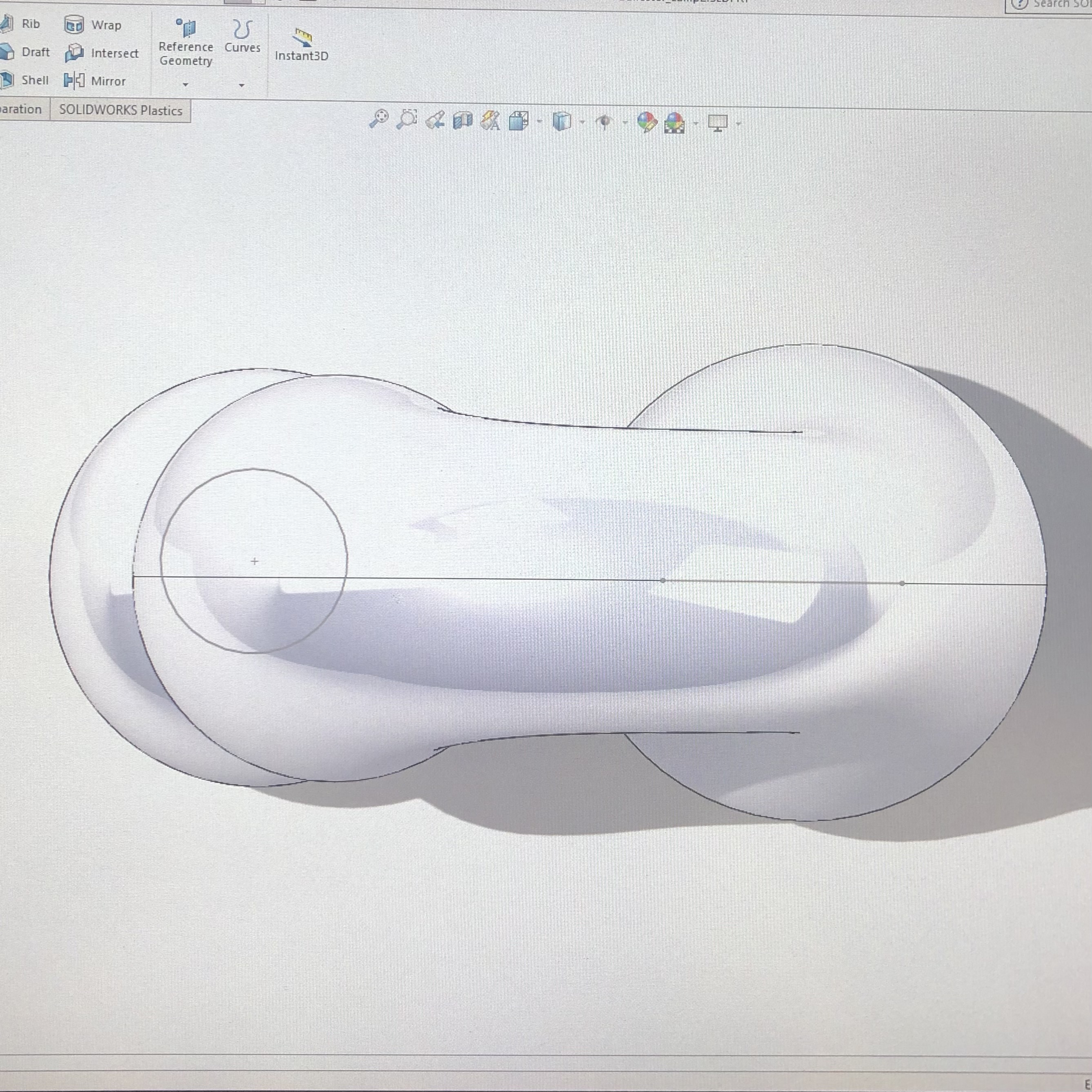Click the Intersect feature button
The width and height of the screenshot is (1092, 1092).
tap(102, 53)
